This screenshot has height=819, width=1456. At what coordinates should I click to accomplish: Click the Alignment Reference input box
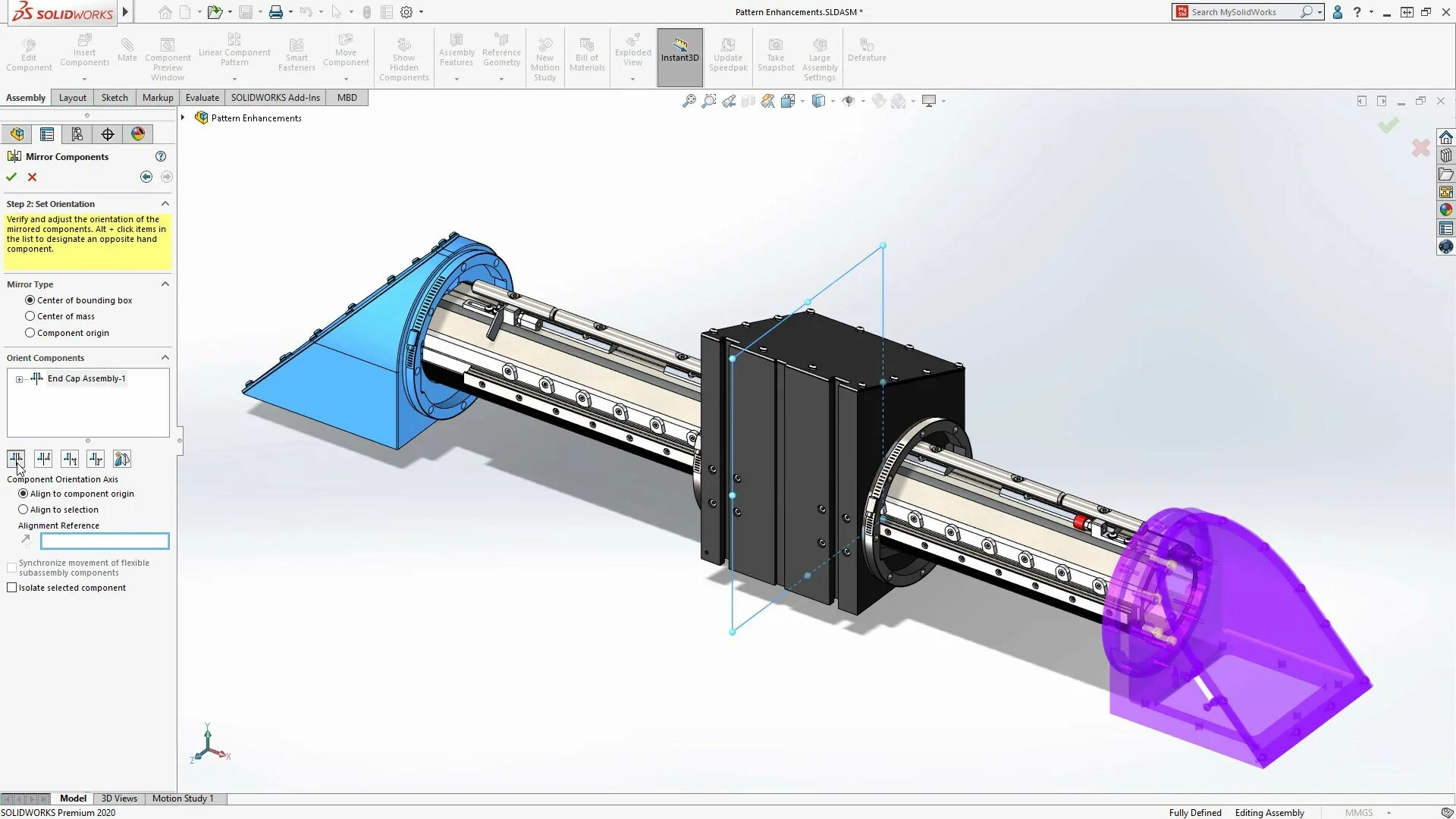pyautogui.click(x=105, y=541)
